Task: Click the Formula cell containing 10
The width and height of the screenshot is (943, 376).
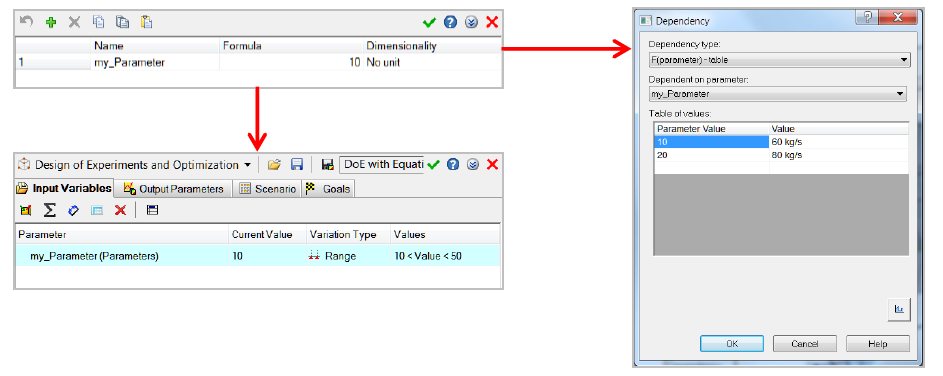Action: click(291, 62)
